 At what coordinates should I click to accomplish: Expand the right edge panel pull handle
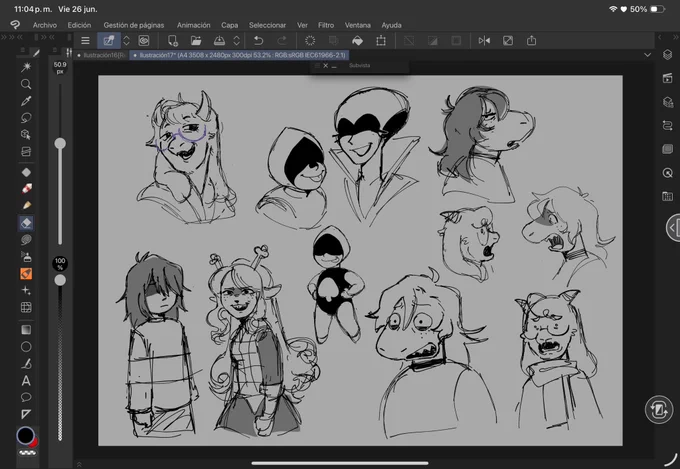pyautogui.click(x=673, y=228)
